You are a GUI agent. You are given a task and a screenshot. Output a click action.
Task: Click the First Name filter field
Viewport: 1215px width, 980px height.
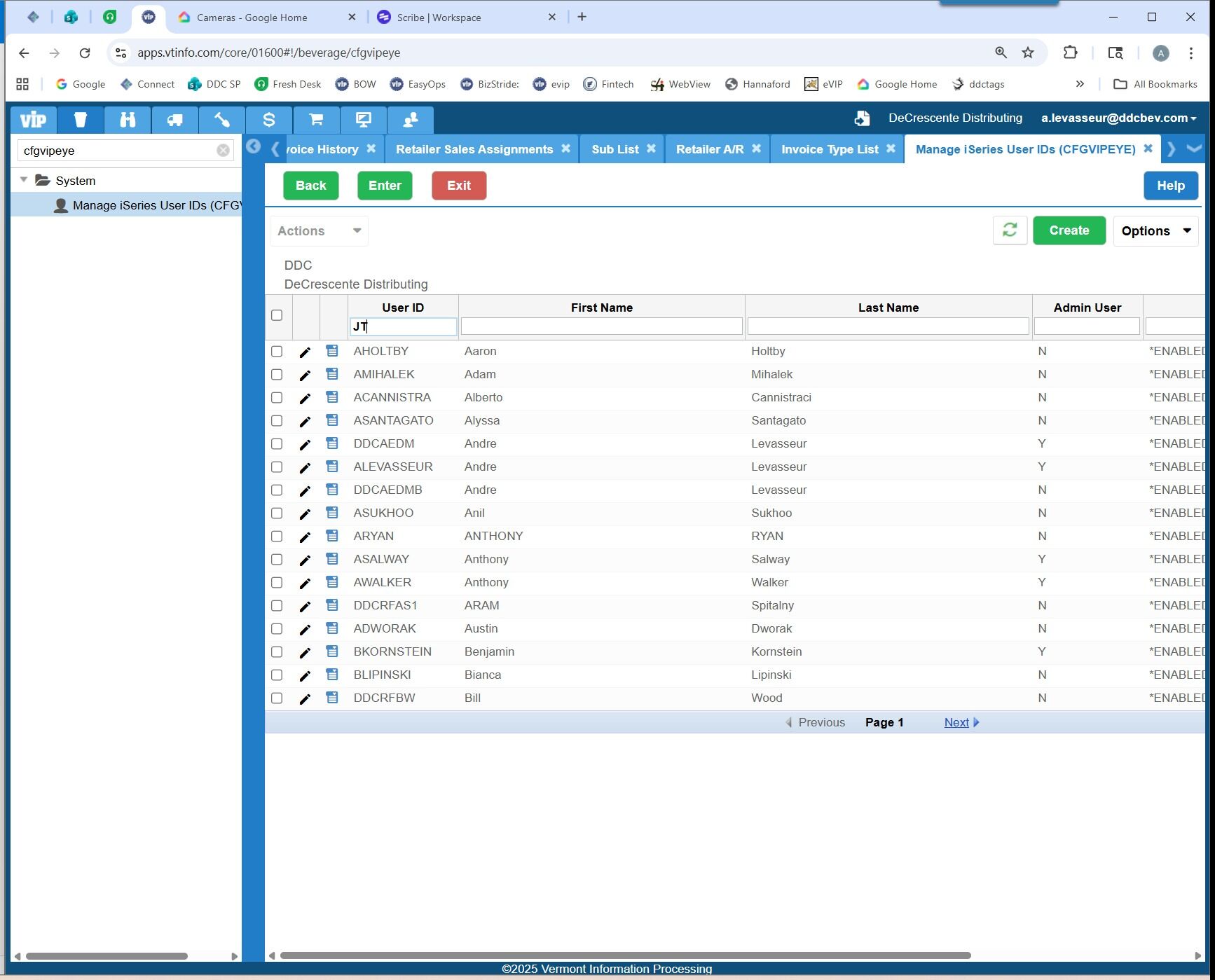(601, 326)
